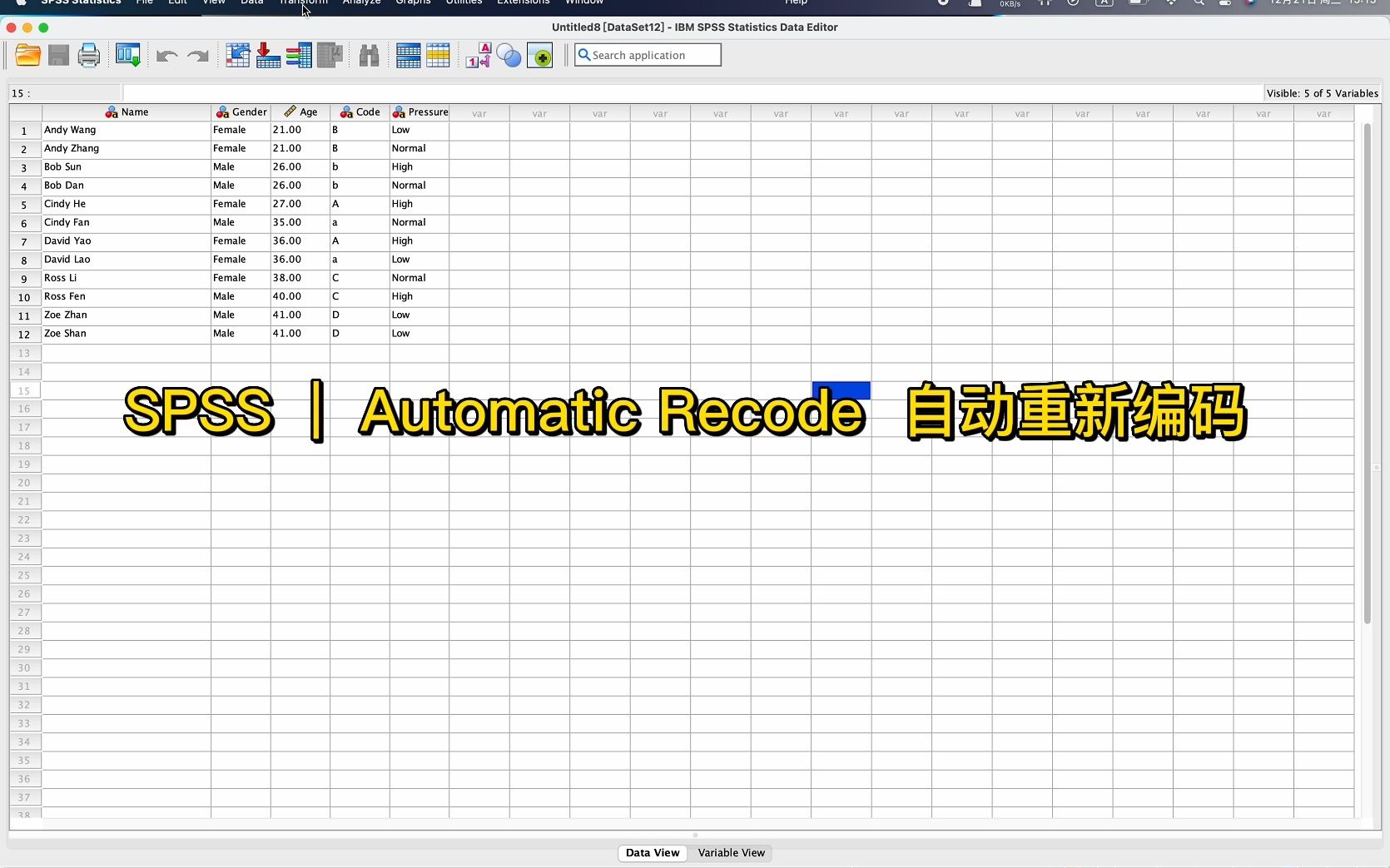Click the Find icon (binoculars)
This screenshot has width=1390, height=868.
pos(369,55)
